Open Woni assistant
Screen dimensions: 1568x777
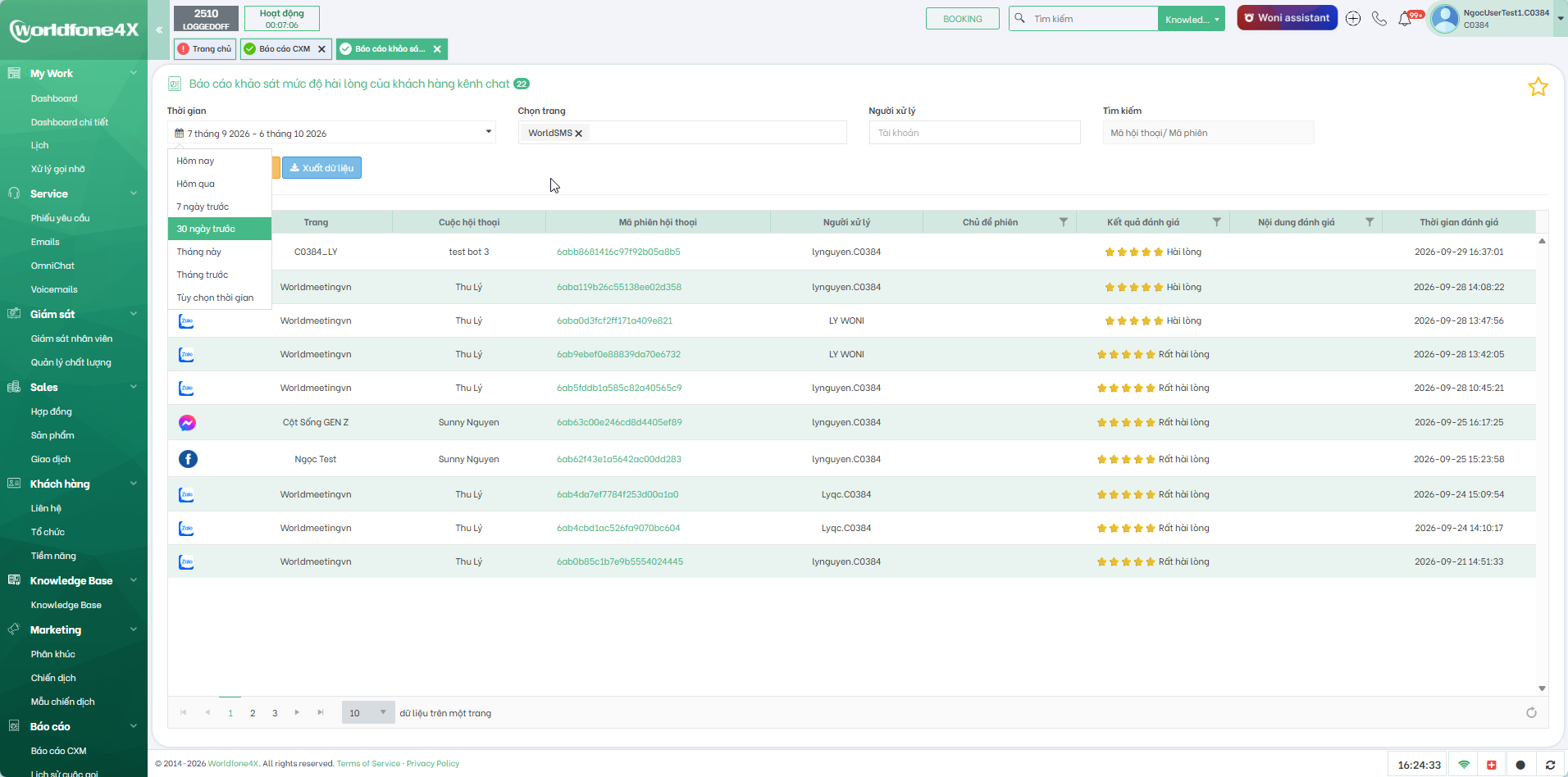pyautogui.click(x=1287, y=18)
